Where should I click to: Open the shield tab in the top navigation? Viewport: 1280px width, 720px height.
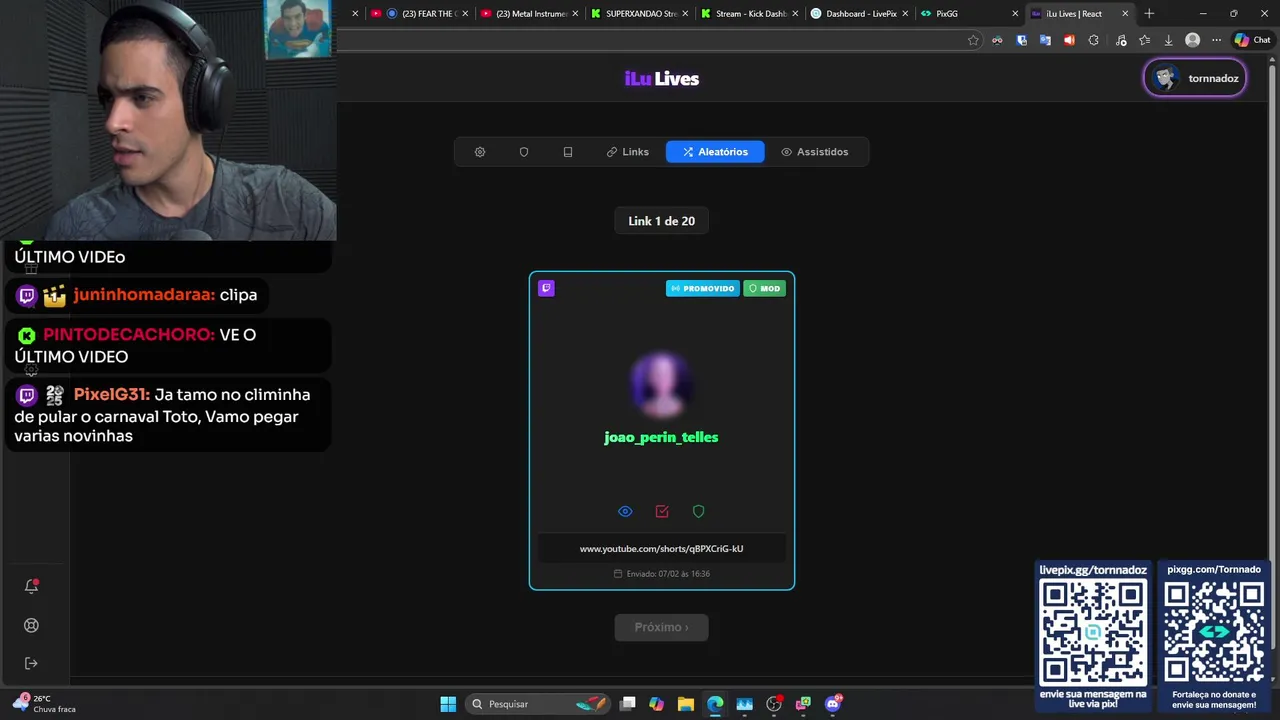click(x=524, y=152)
